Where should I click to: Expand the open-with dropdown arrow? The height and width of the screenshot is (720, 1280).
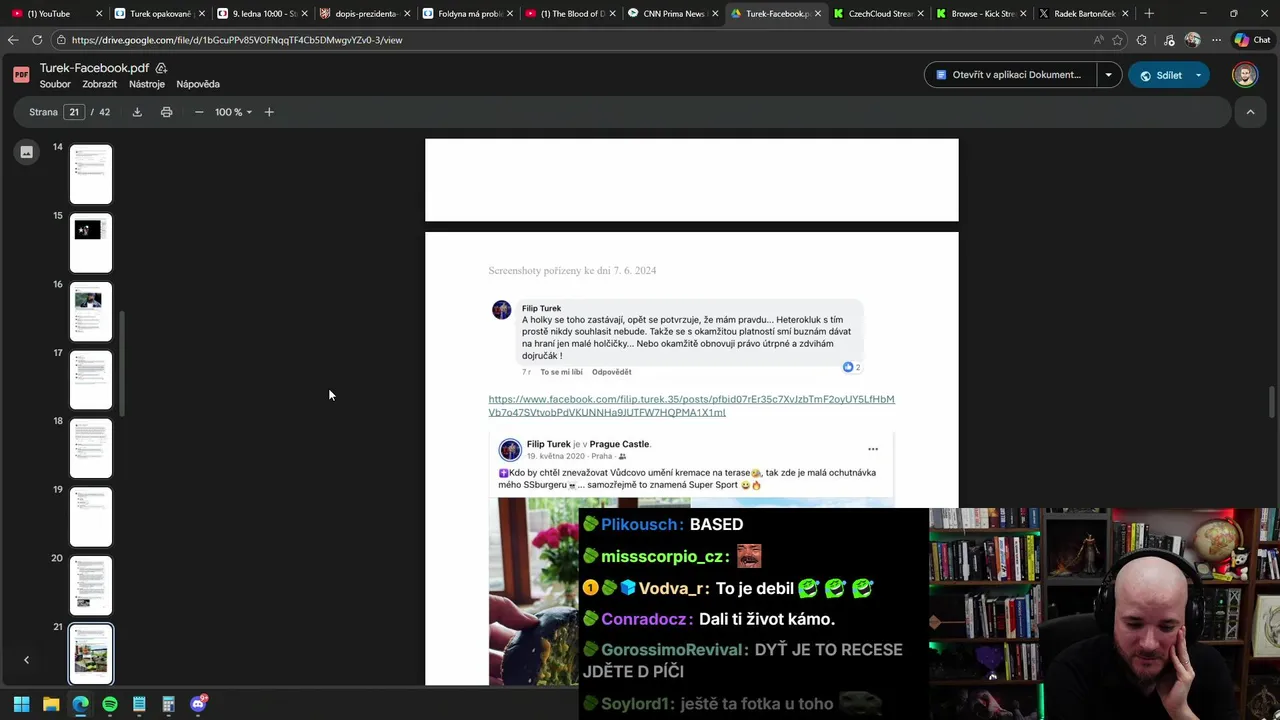tap(1108, 75)
